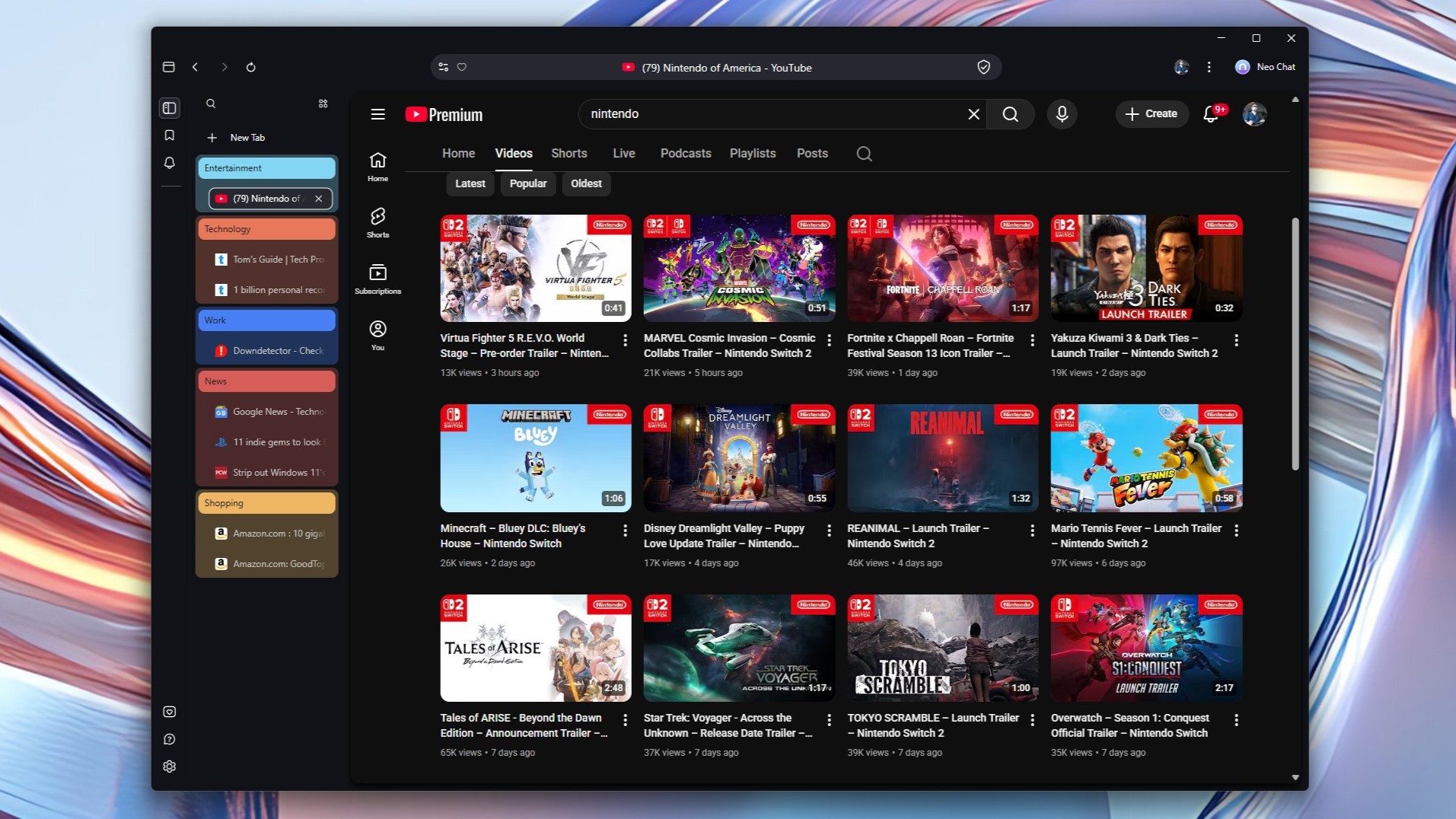
Task: Open the YouTube Premium home logo
Action: click(x=443, y=114)
